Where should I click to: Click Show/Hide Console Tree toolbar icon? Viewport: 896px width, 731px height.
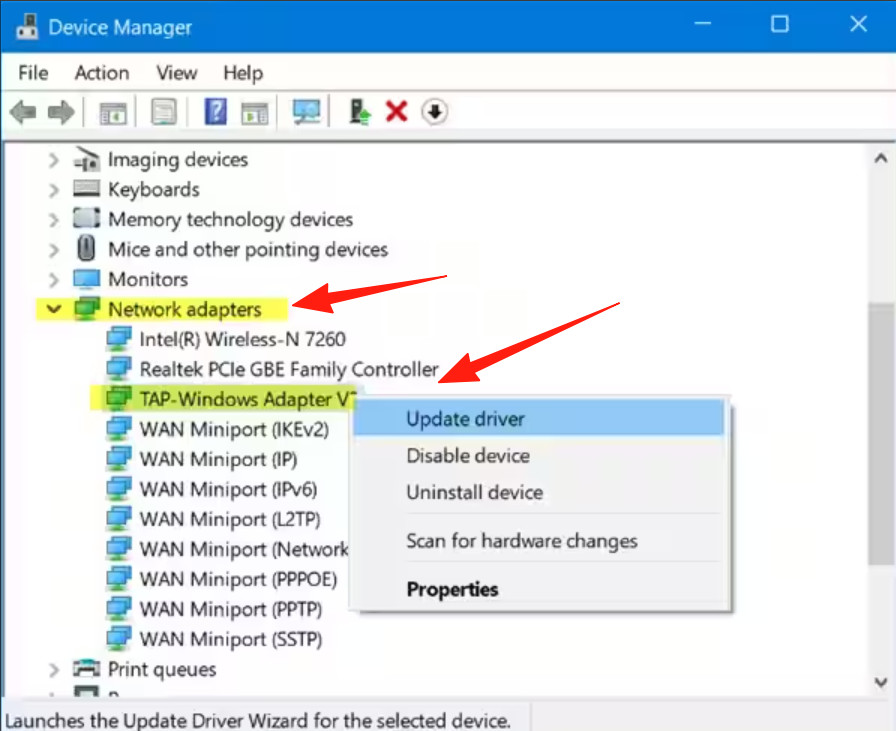113,113
